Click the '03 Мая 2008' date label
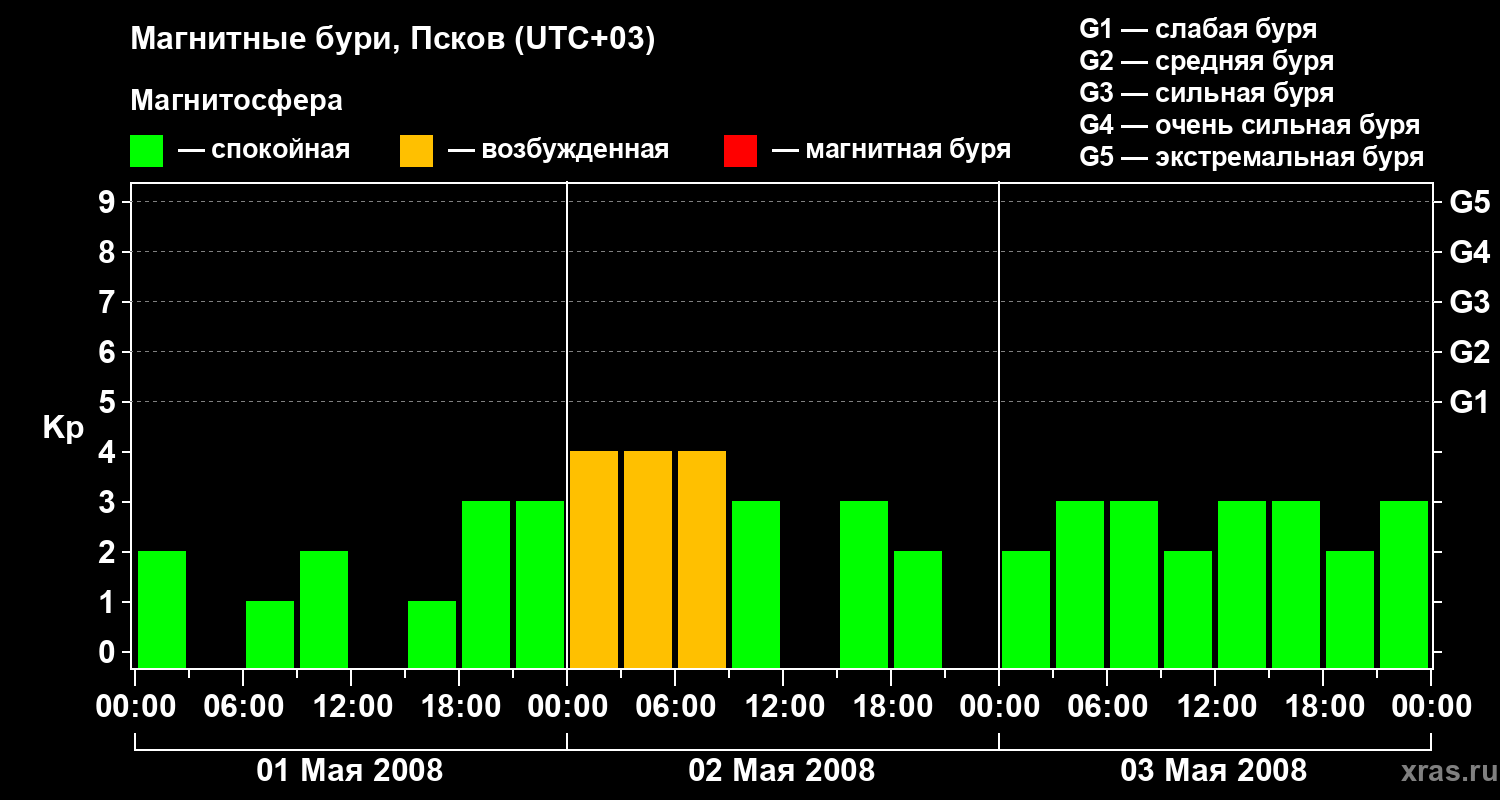The image size is (1500, 800). click(1214, 771)
